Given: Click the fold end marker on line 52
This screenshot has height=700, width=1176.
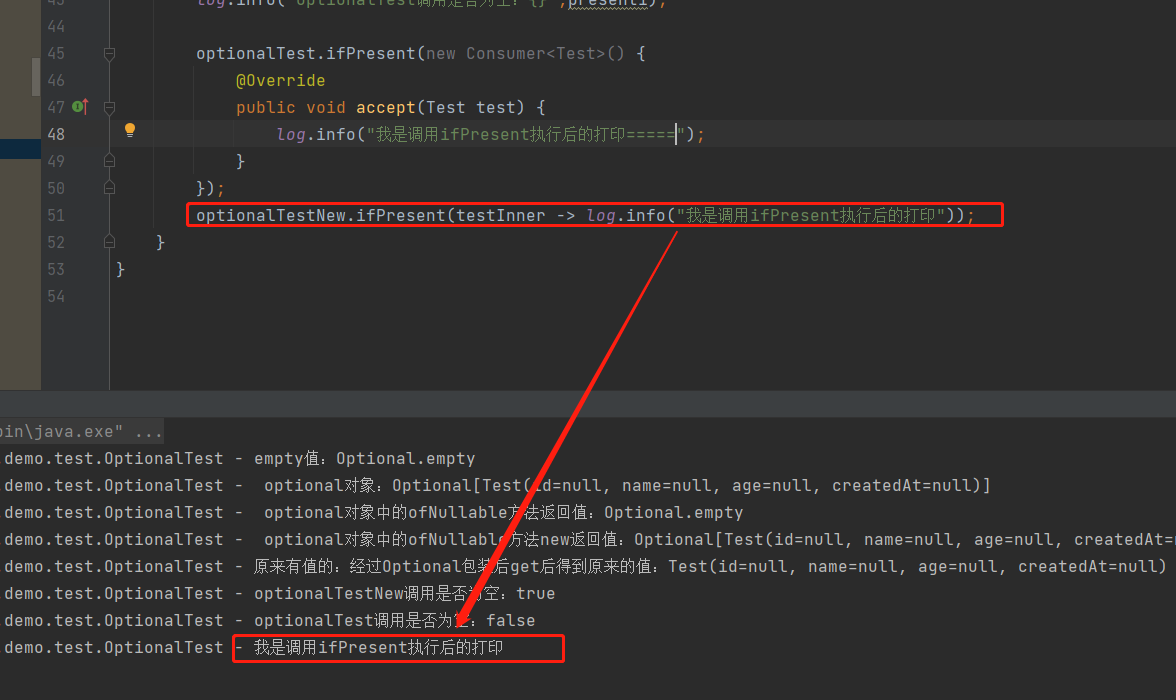Looking at the screenshot, I should click(109, 242).
